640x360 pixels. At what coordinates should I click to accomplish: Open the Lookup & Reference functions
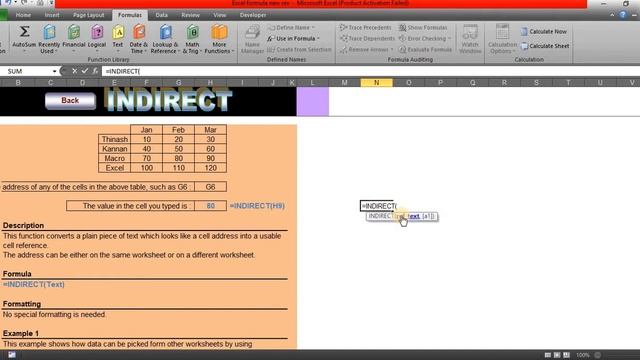coord(164,39)
